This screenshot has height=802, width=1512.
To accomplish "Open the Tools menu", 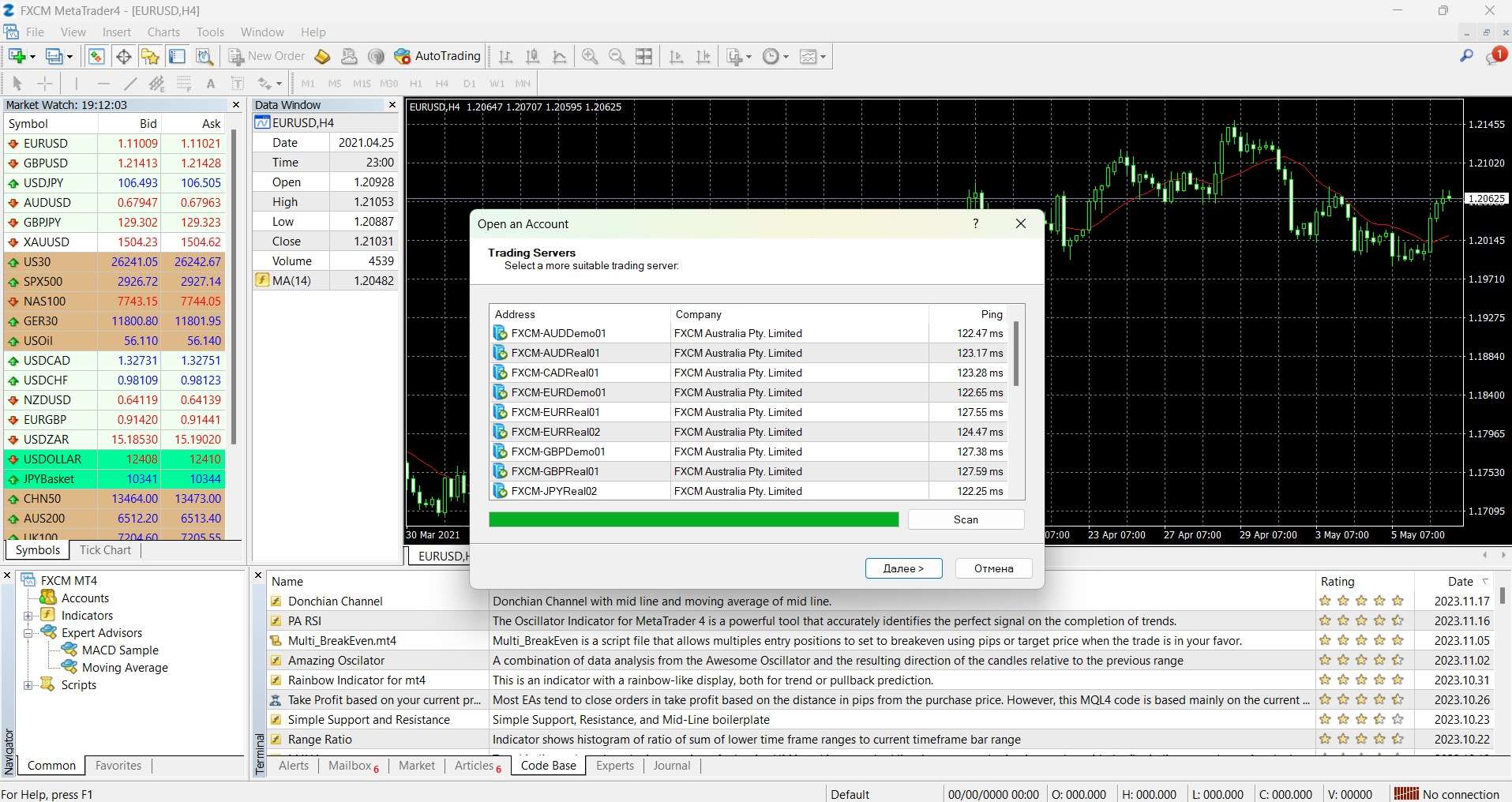I will pyautogui.click(x=210, y=32).
